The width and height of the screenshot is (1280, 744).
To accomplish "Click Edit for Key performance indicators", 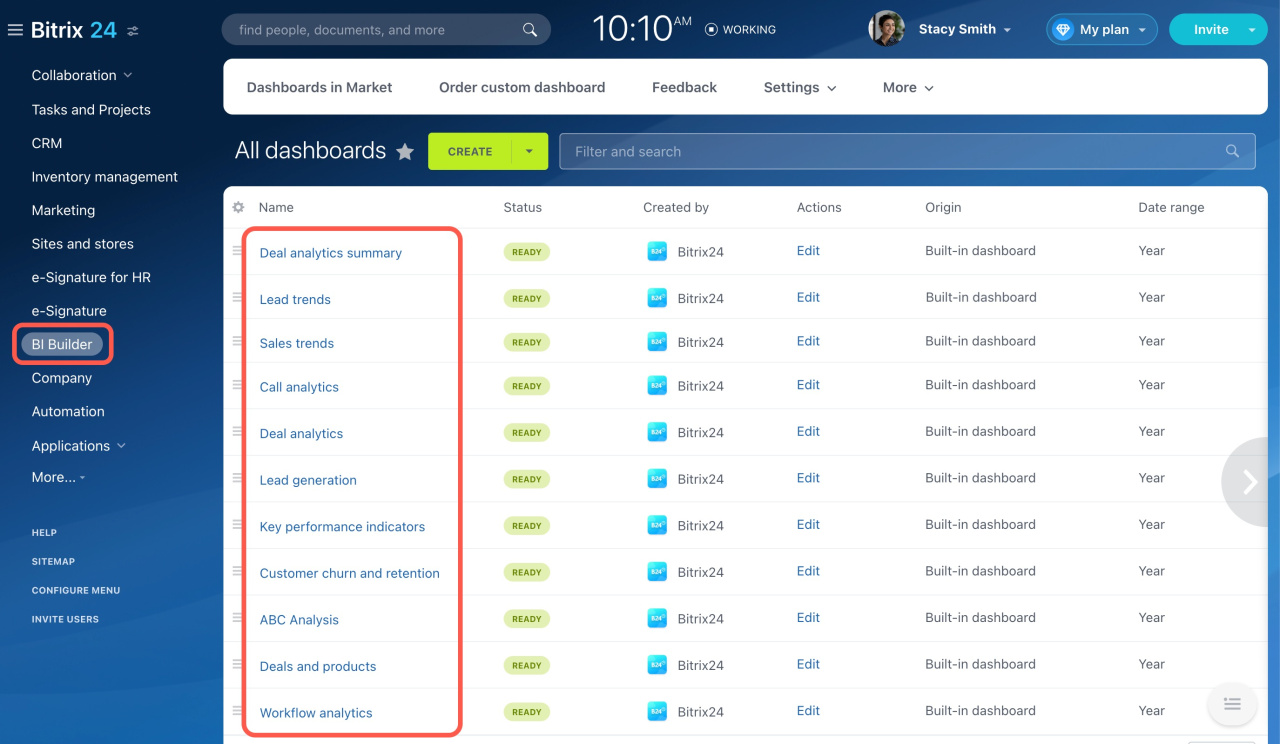I will pos(808,524).
